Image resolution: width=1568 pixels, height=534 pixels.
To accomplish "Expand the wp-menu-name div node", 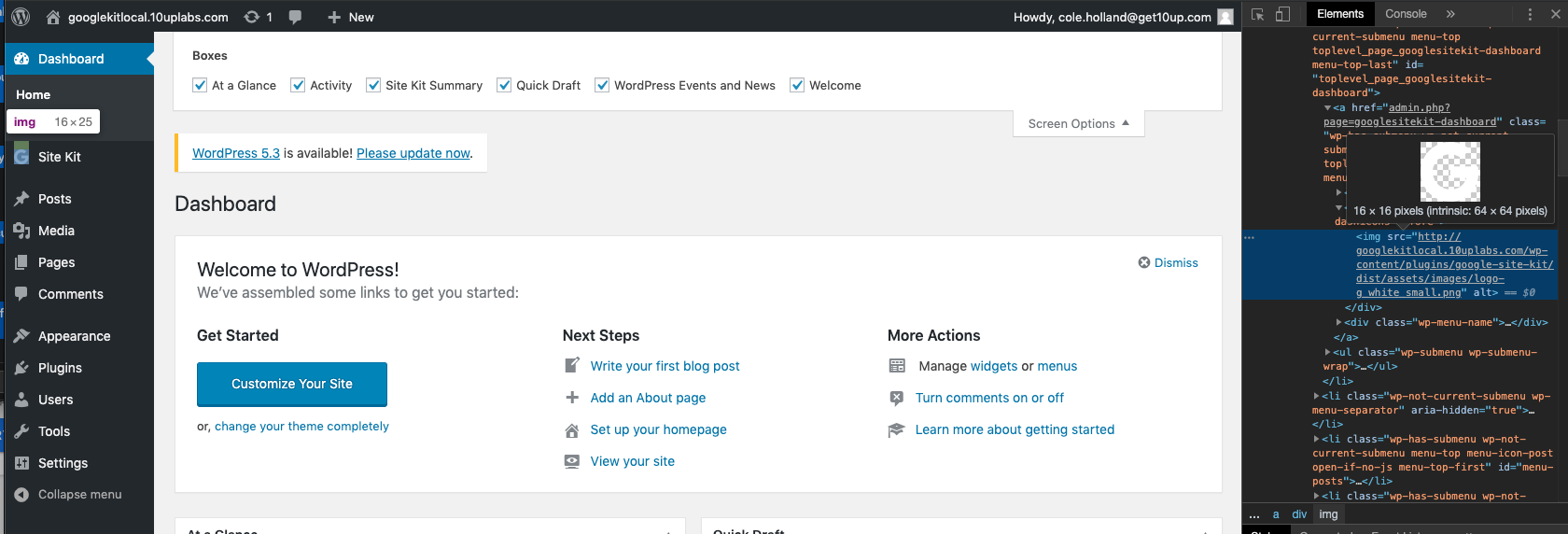I will (1339, 322).
